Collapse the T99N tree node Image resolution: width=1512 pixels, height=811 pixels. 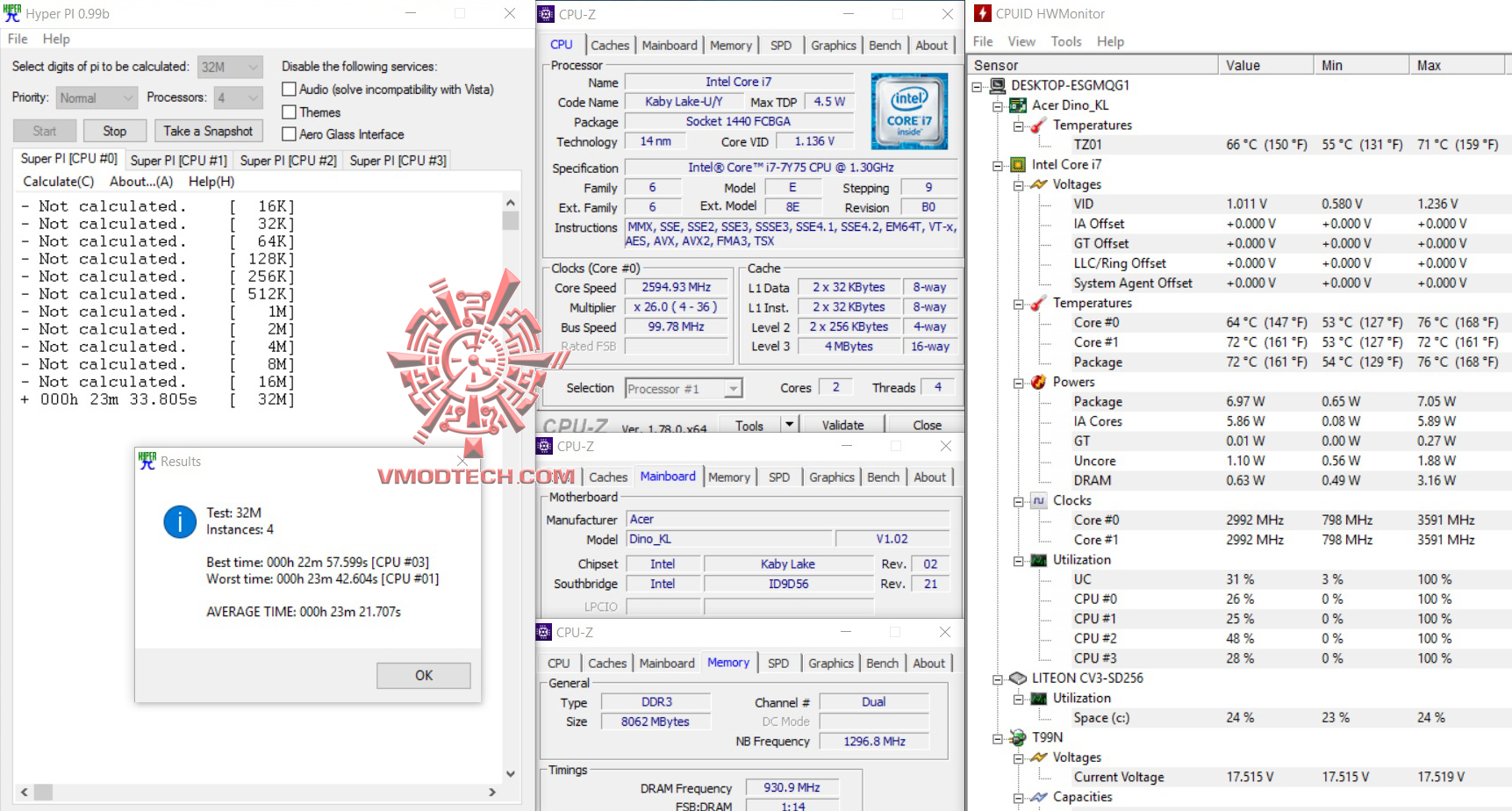pos(998,738)
